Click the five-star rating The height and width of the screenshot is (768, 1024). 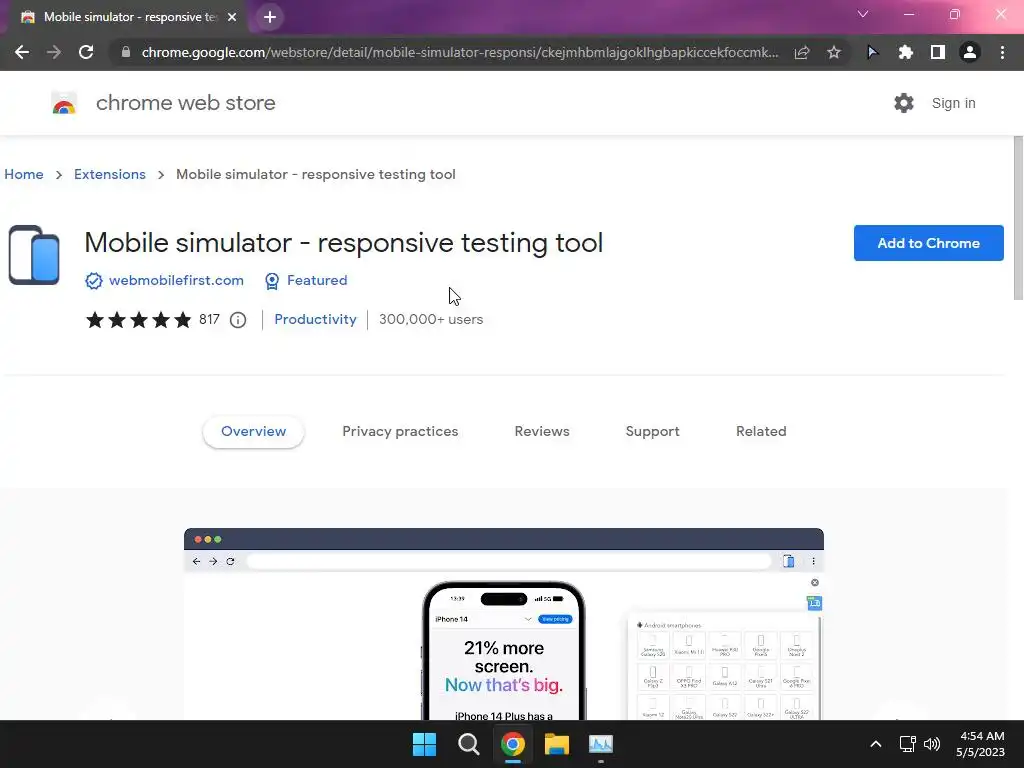tap(138, 319)
